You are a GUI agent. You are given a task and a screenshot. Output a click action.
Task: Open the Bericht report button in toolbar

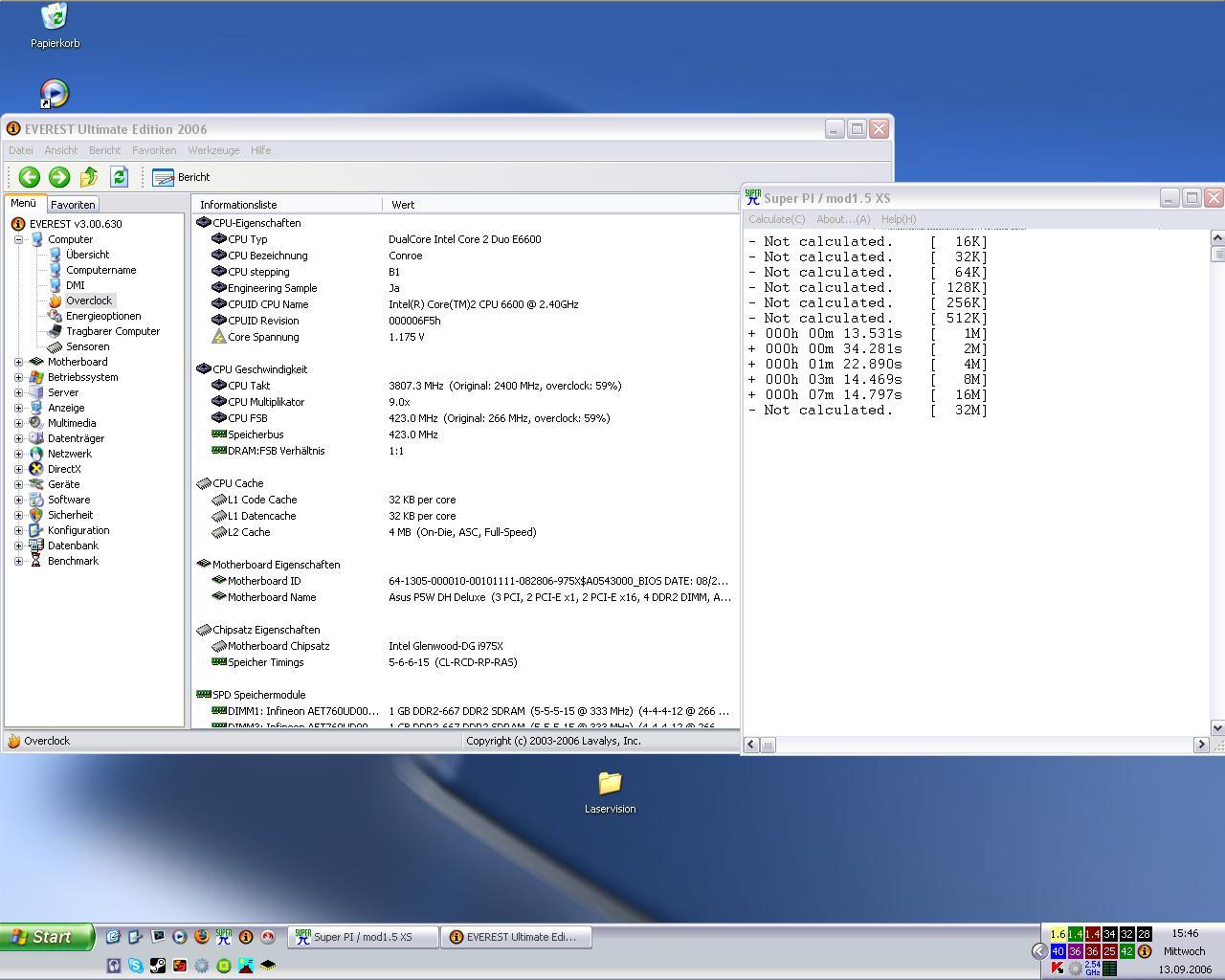[x=181, y=177]
